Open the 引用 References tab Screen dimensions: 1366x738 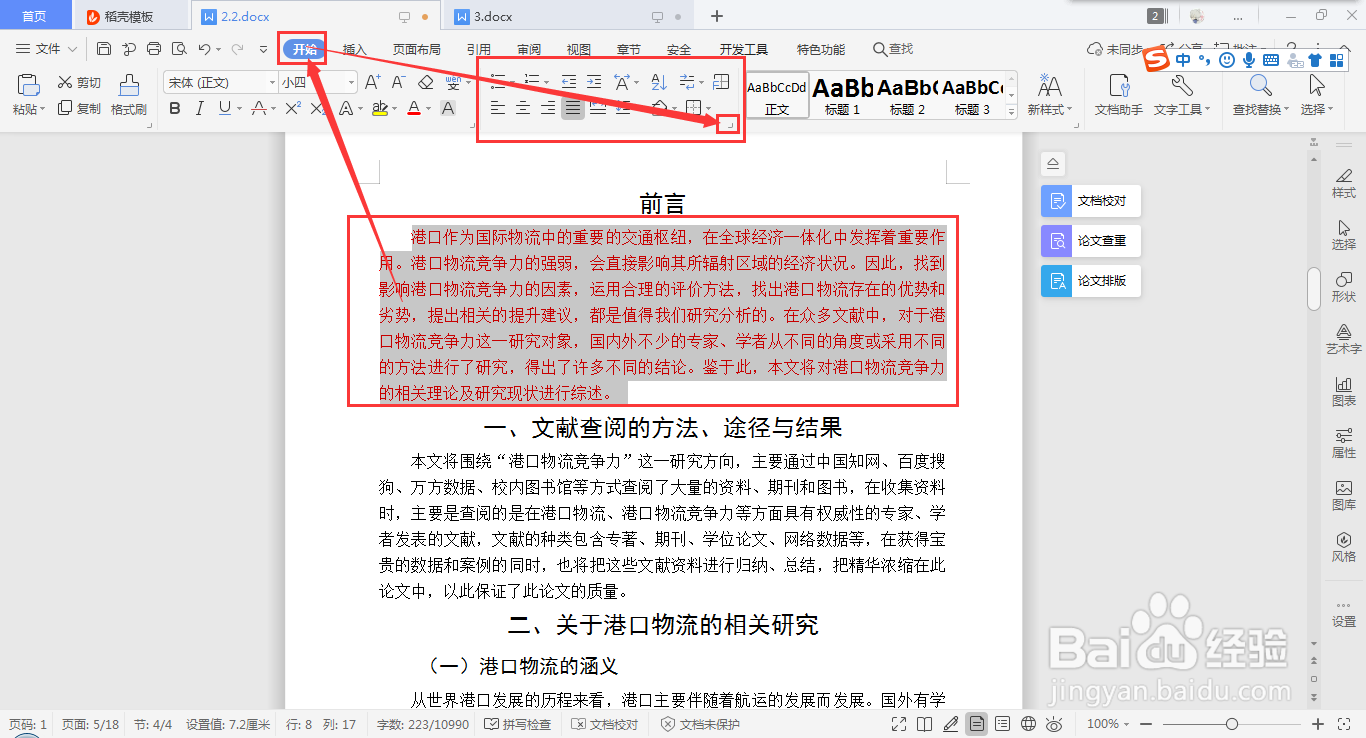point(478,49)
